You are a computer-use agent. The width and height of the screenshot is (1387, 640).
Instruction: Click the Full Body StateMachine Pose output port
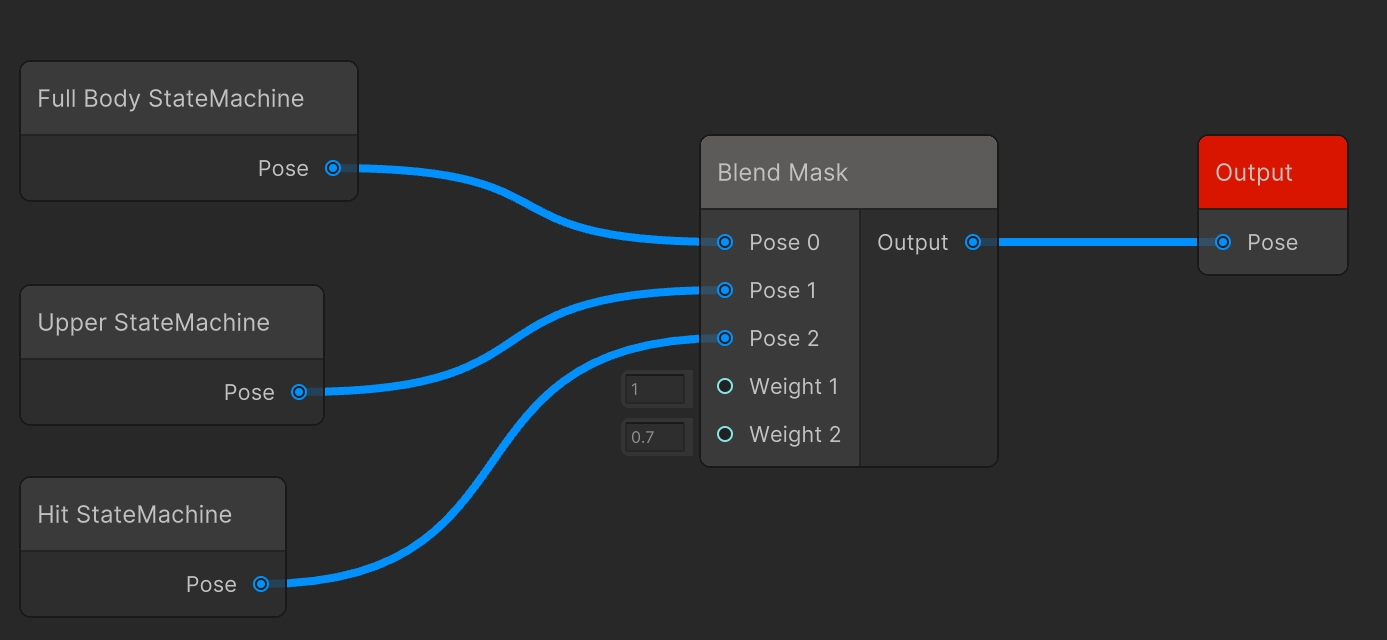point(333,168)
